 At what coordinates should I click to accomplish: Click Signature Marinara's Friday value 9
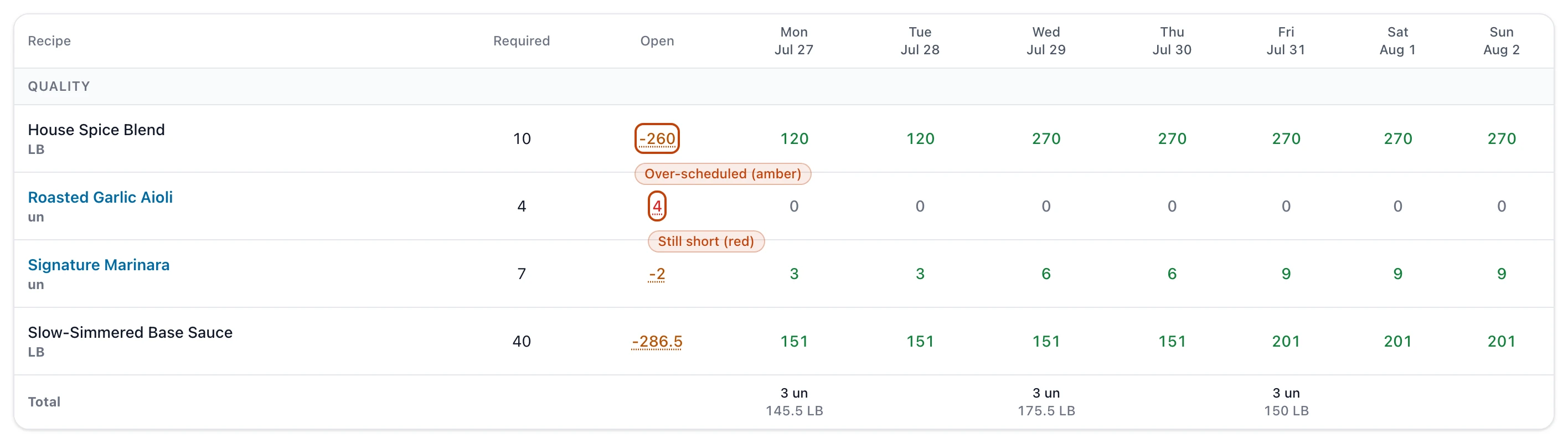coord(1286,274)
